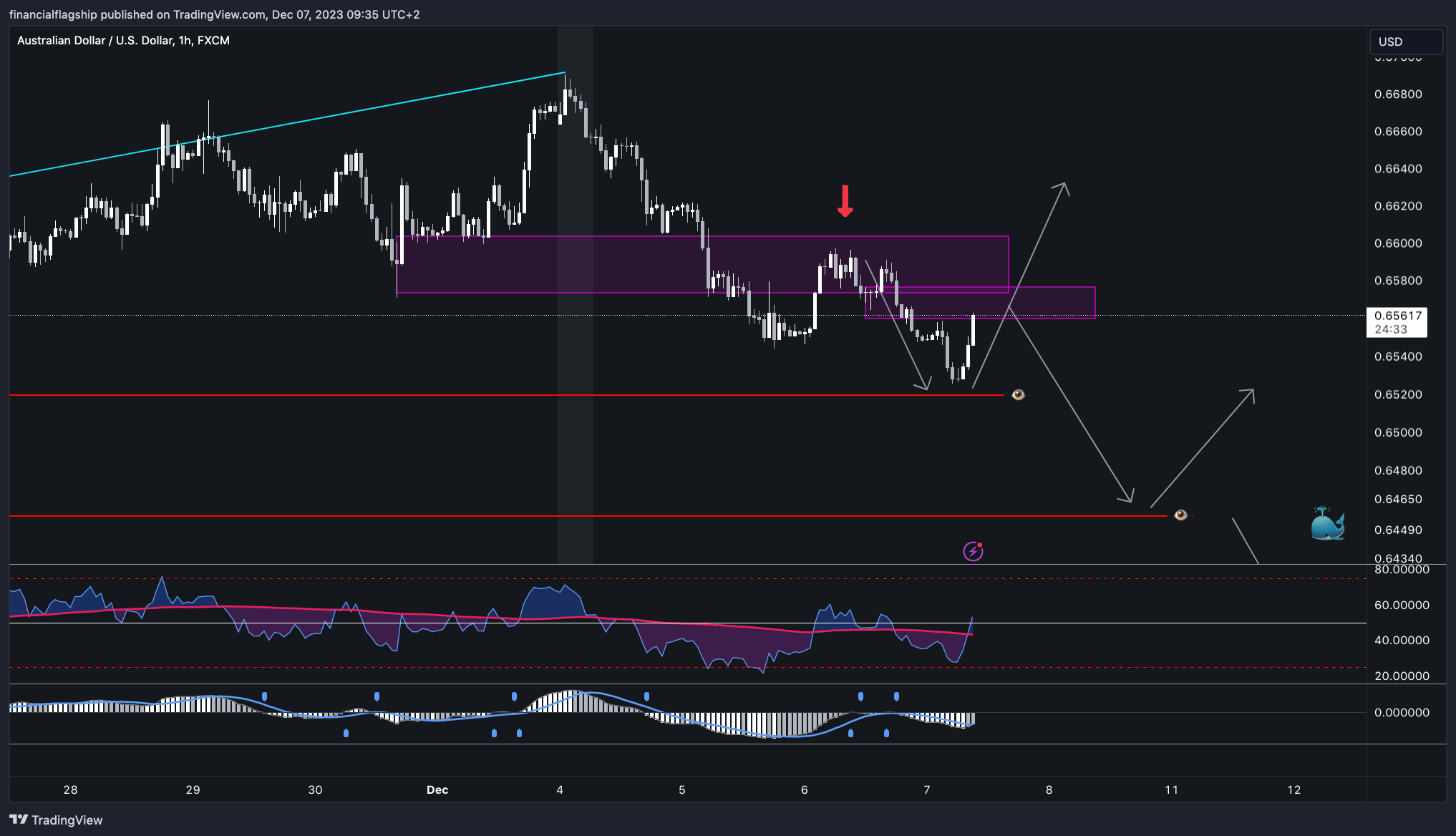Click price level 0.66400 on price axis

(1398, 168)
